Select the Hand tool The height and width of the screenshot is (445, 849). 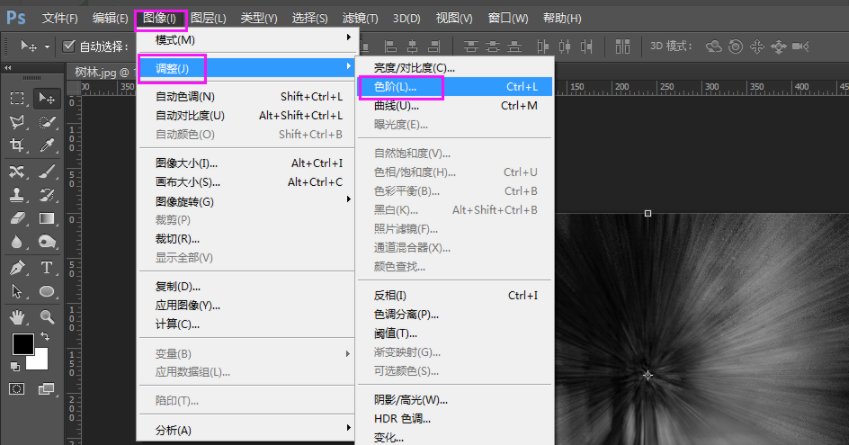17,317
